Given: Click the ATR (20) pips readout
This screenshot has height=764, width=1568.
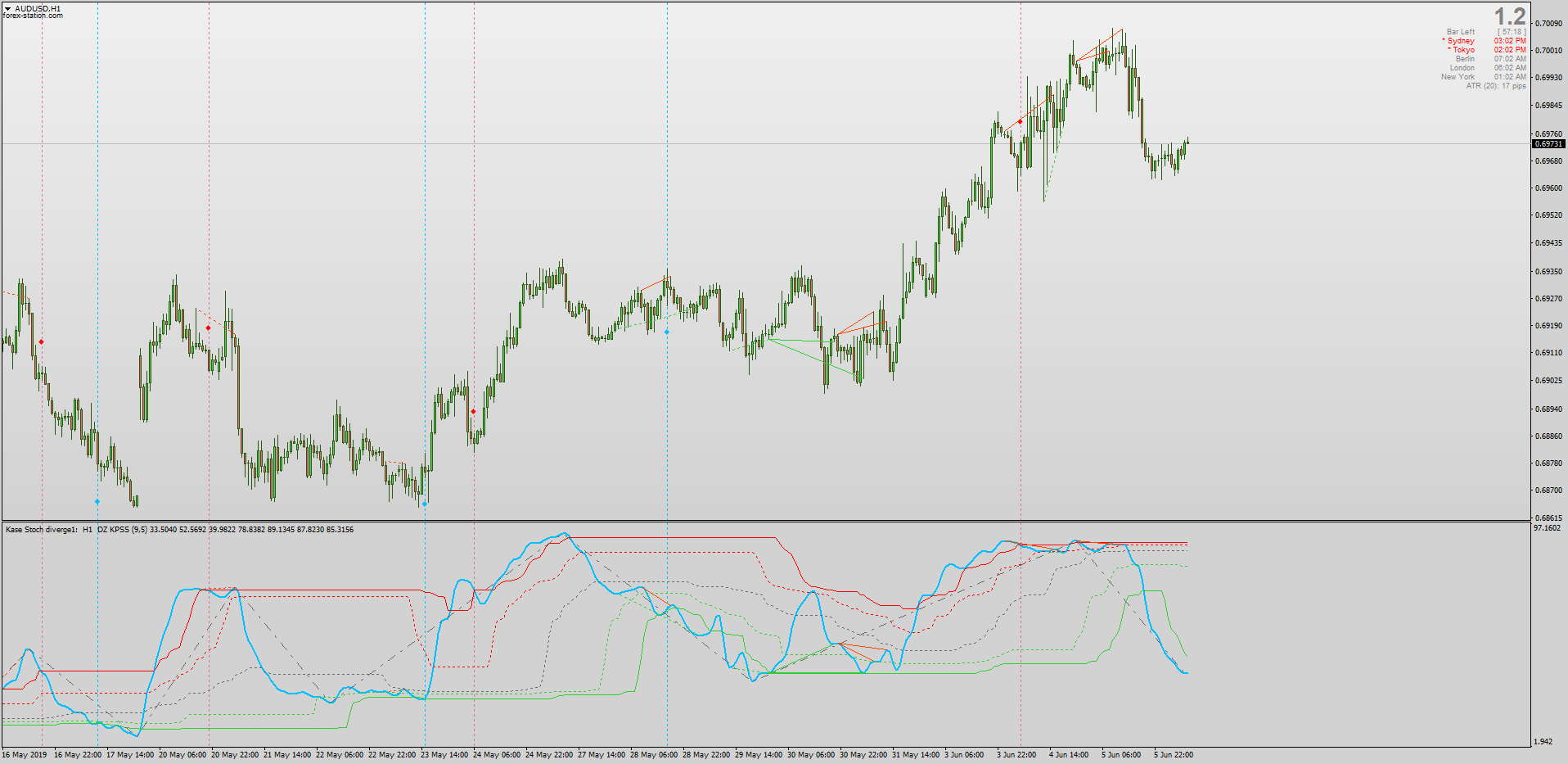Looking at the screenshot, I should pos(1496,86).
